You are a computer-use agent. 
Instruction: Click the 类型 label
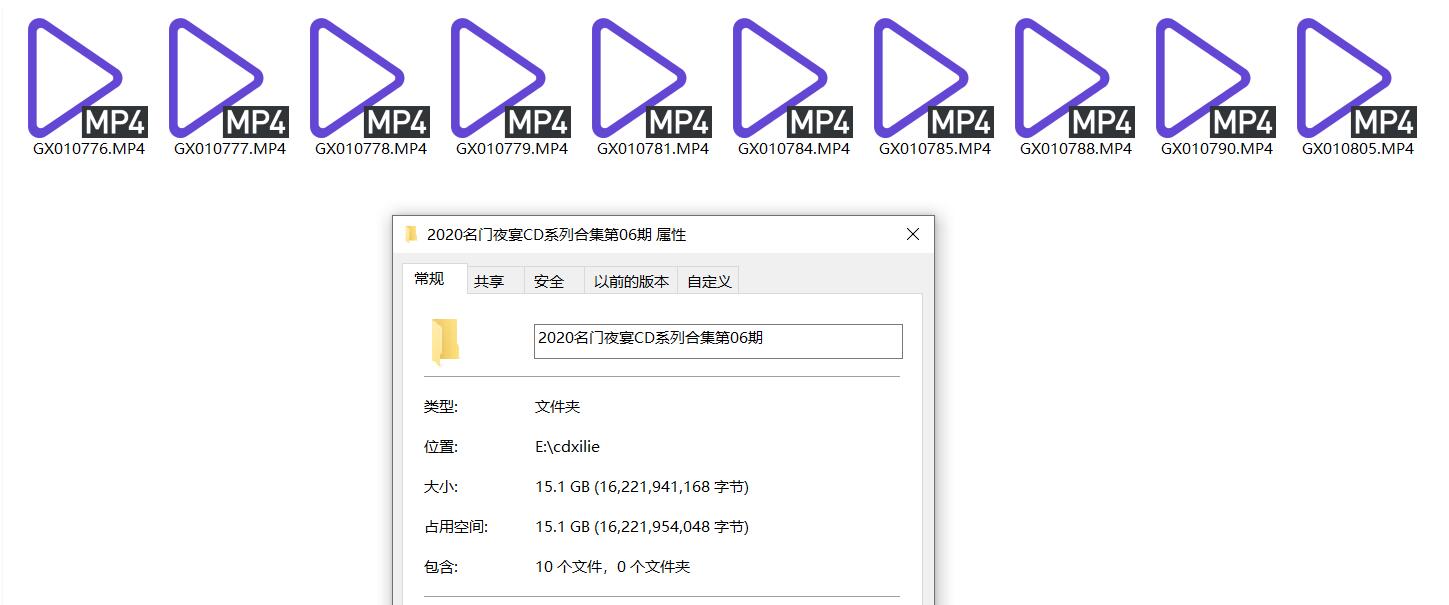point(441,407)
